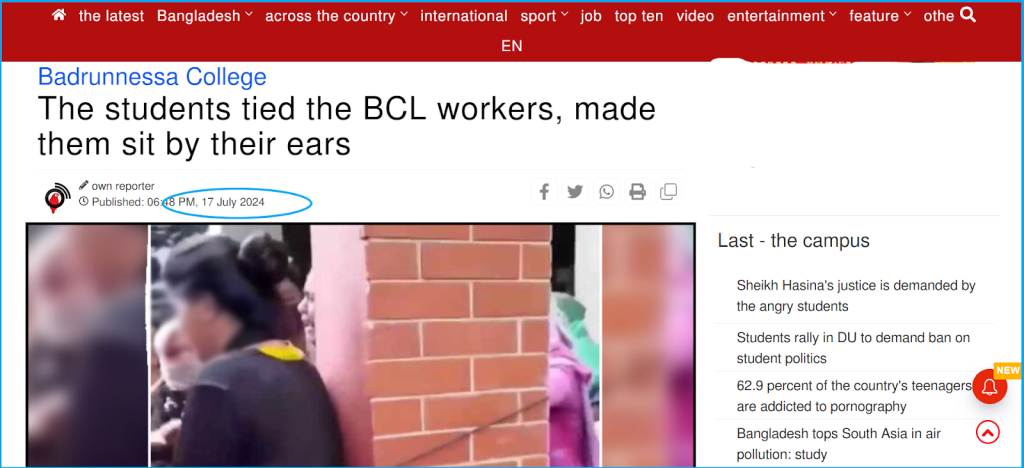Viewport: 1024px width, 468px height.
Task: Click the red notification bell
Action: pos(989,386)
